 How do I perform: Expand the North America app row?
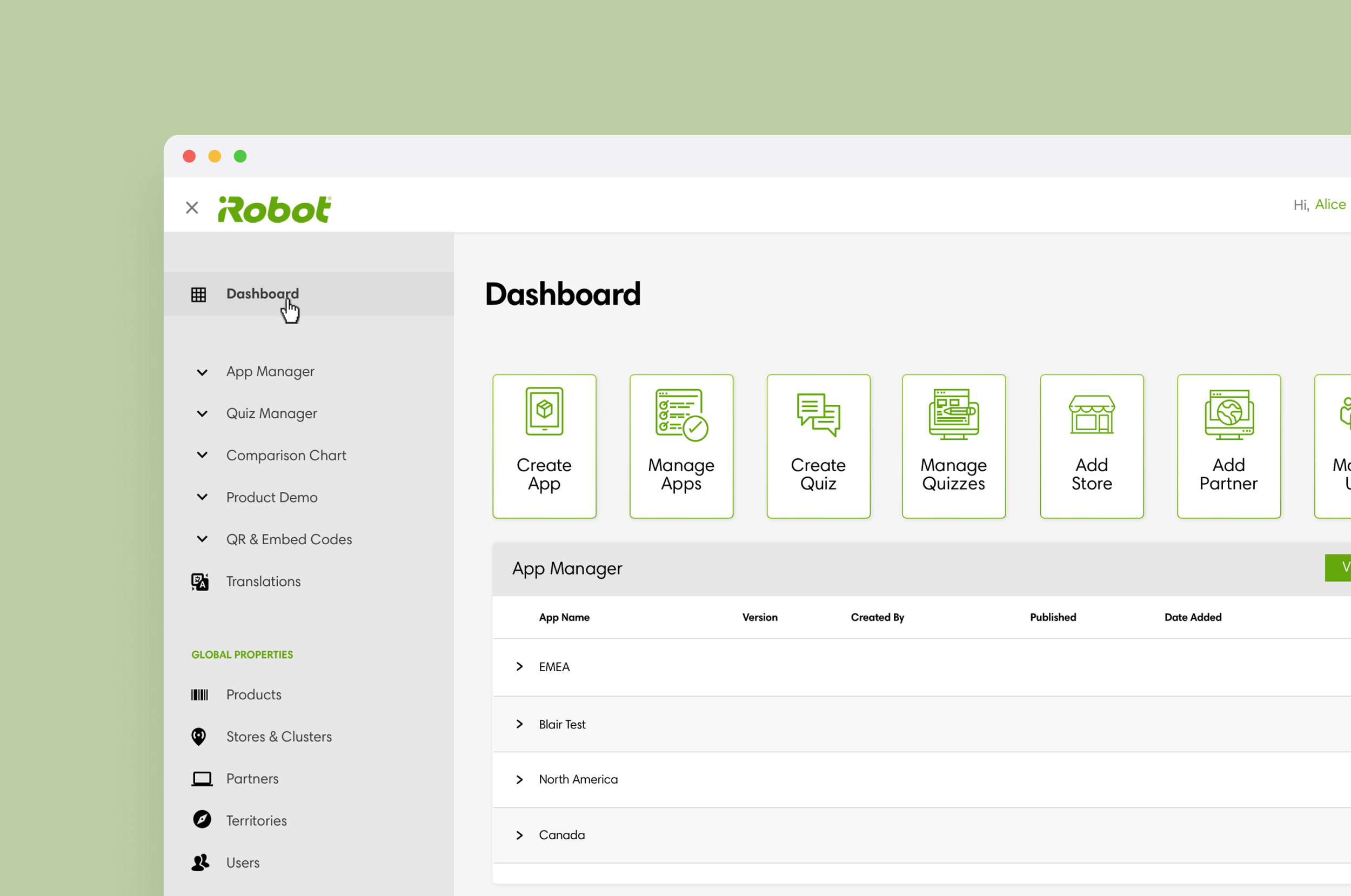click(519, 779)
